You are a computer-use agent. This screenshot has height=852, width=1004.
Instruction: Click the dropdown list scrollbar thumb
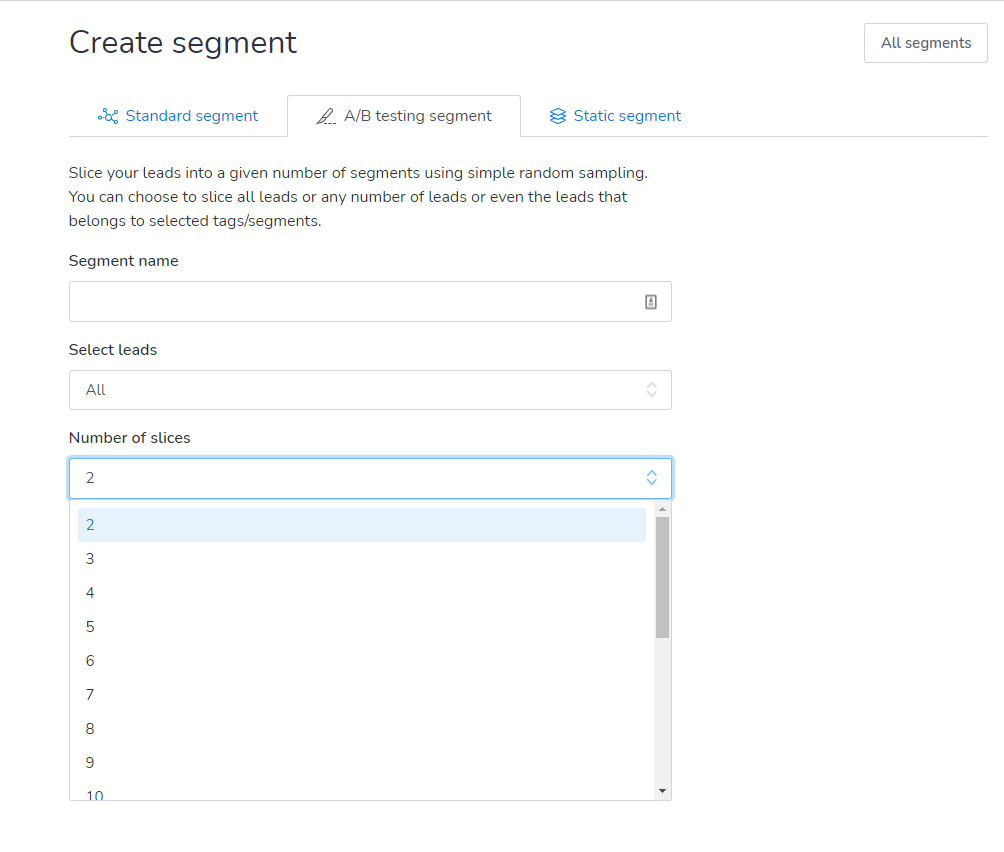[662, 577]
